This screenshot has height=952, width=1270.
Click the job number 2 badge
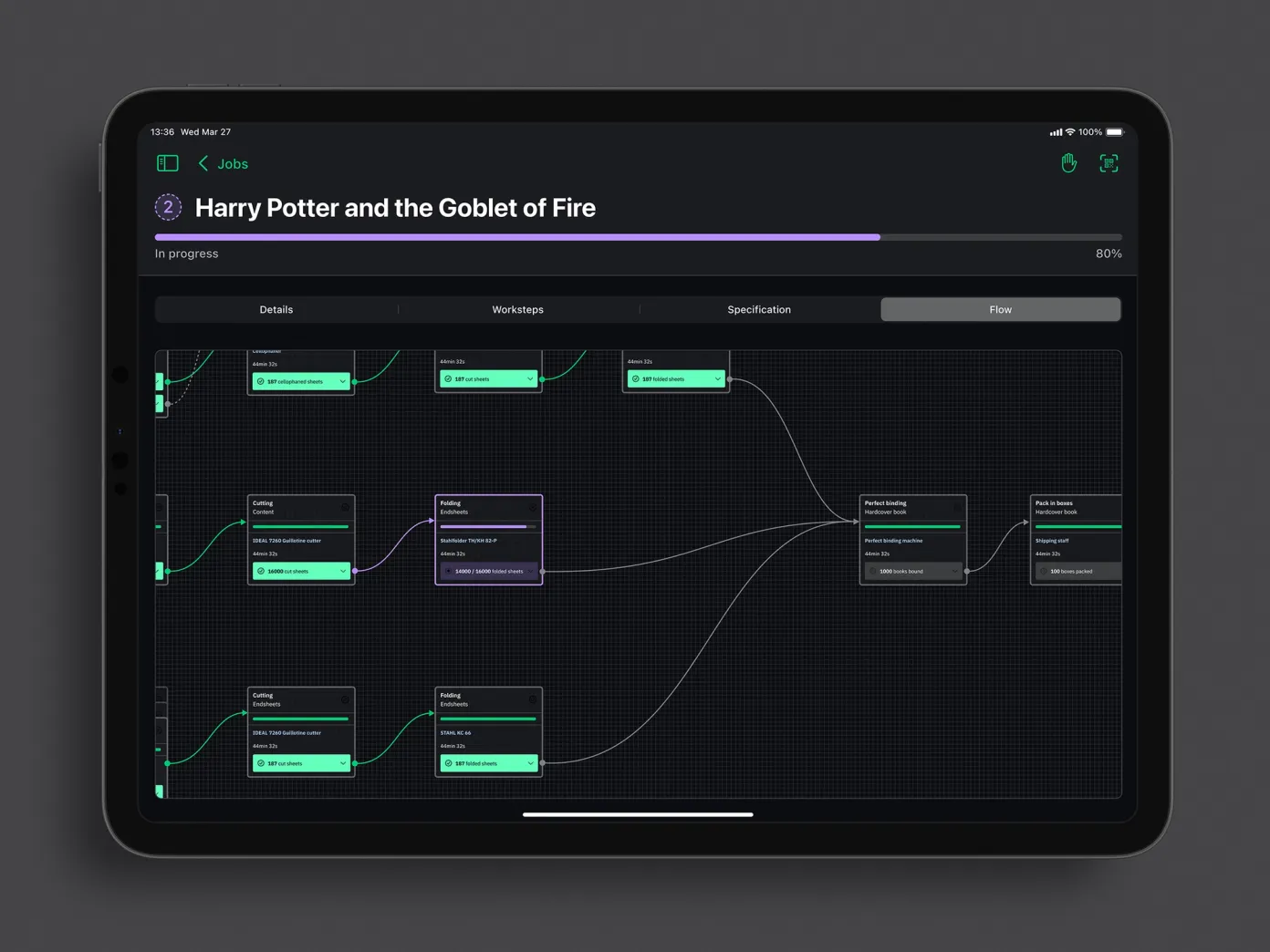pos(168,207)
